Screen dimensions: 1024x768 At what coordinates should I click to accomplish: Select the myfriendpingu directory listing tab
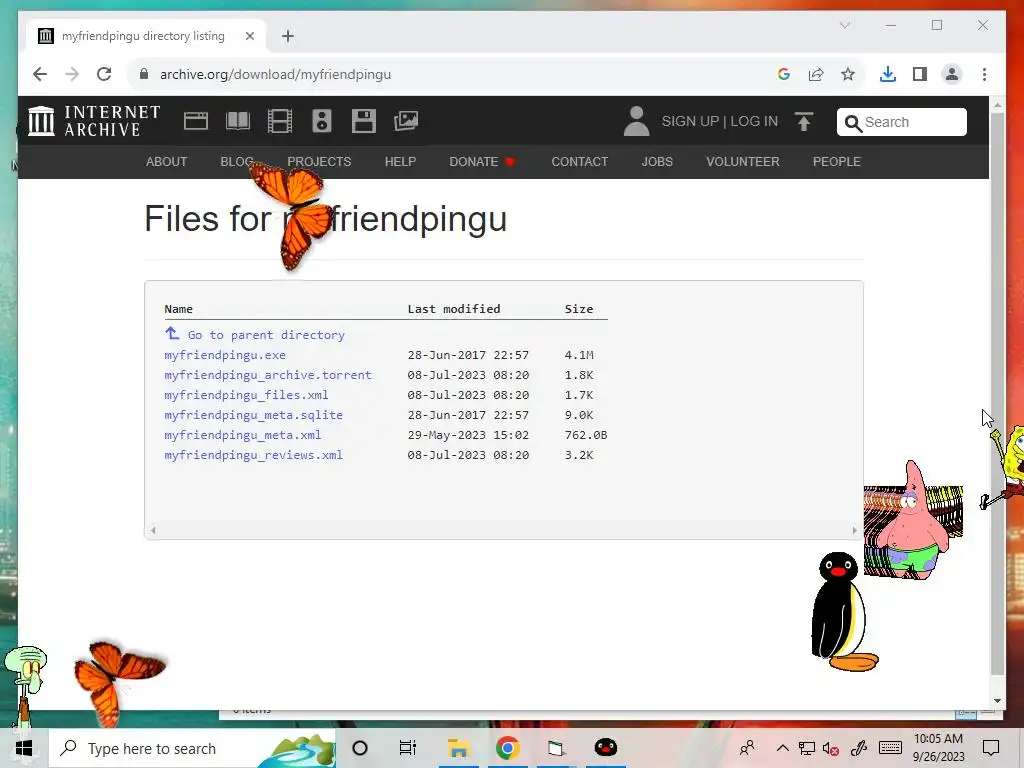[x=146, y=36]
